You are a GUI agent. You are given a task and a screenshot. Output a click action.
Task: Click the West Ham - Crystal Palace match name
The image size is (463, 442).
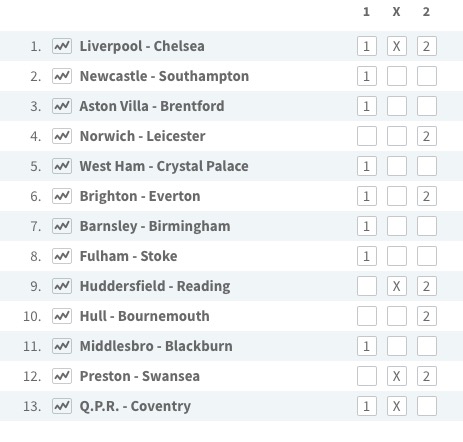tap(164, 166)
